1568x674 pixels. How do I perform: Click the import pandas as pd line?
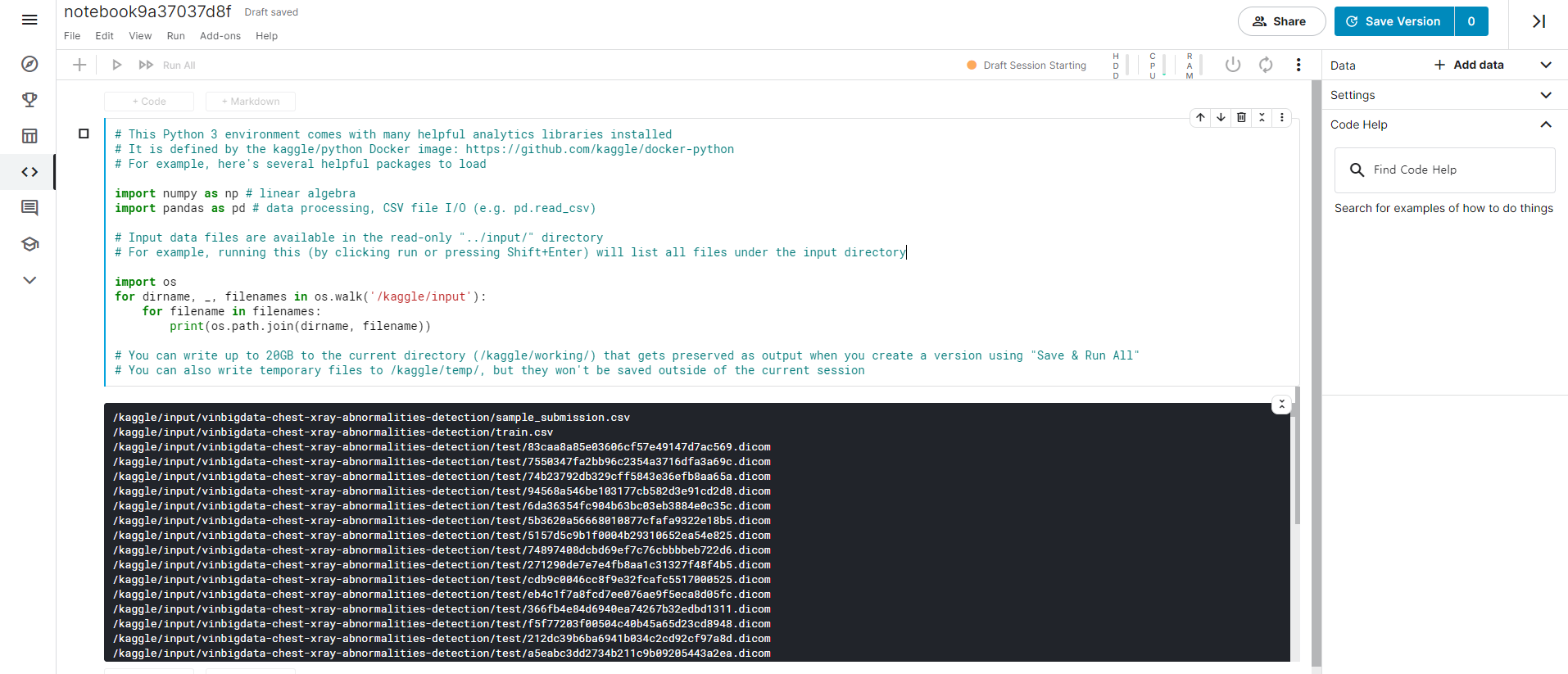coord(356,208)
